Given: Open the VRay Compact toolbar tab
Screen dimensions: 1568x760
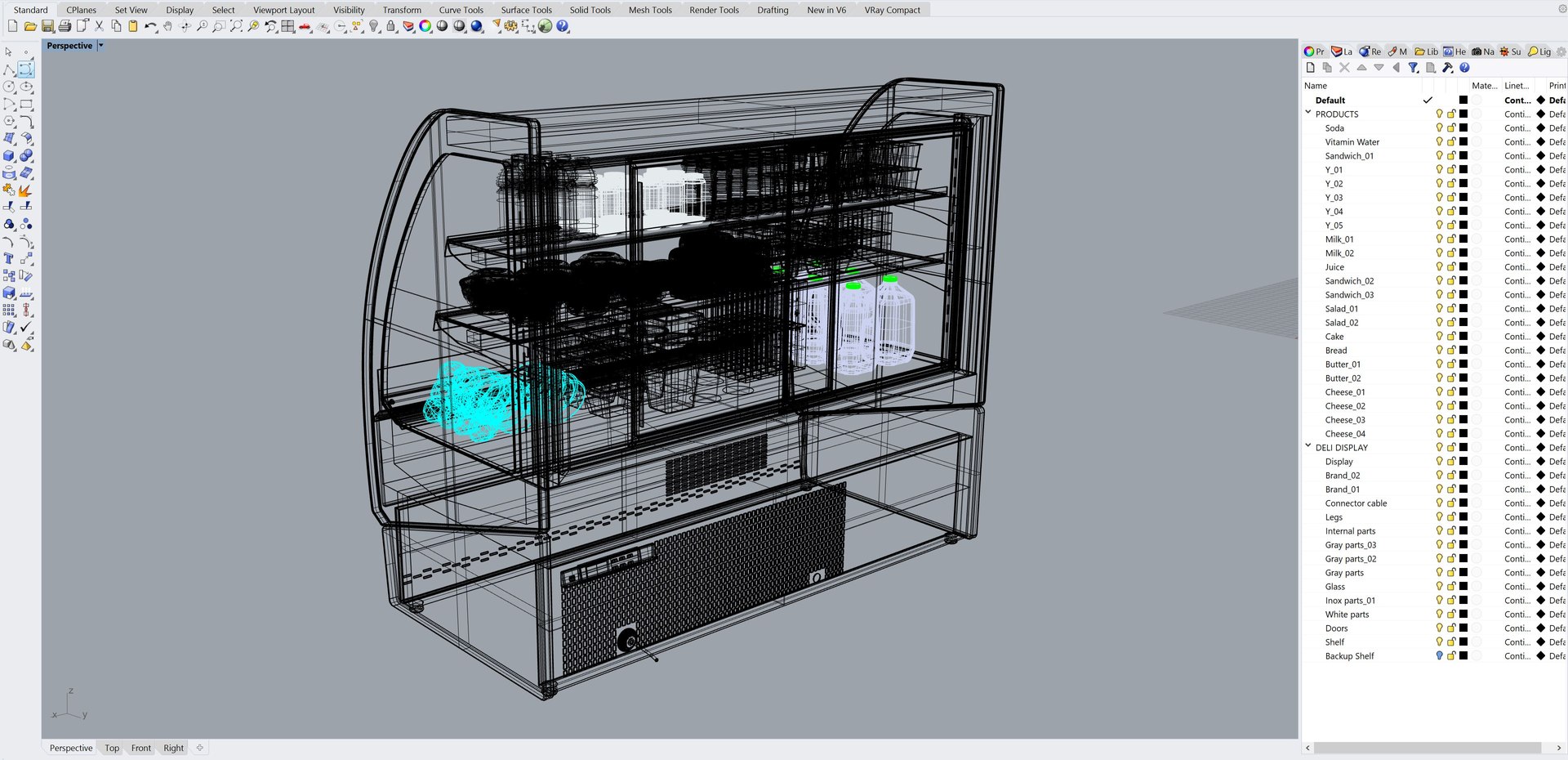Looking at the screenshot, I should click(892, 10).
